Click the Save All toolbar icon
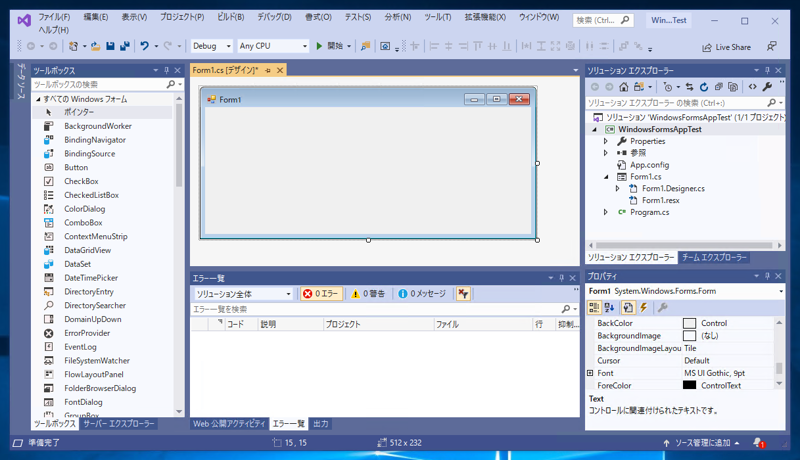The height and width of the screenshot is (460, 800). pos(124,46)
